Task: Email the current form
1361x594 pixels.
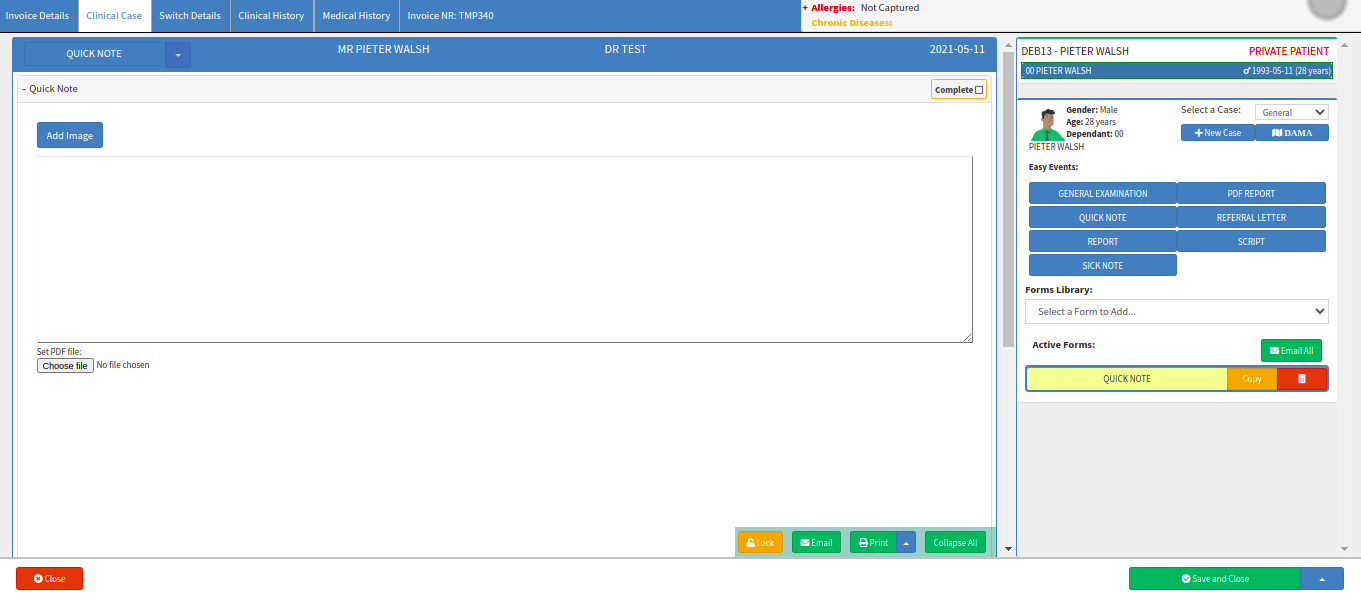Action: coord(816,543)
